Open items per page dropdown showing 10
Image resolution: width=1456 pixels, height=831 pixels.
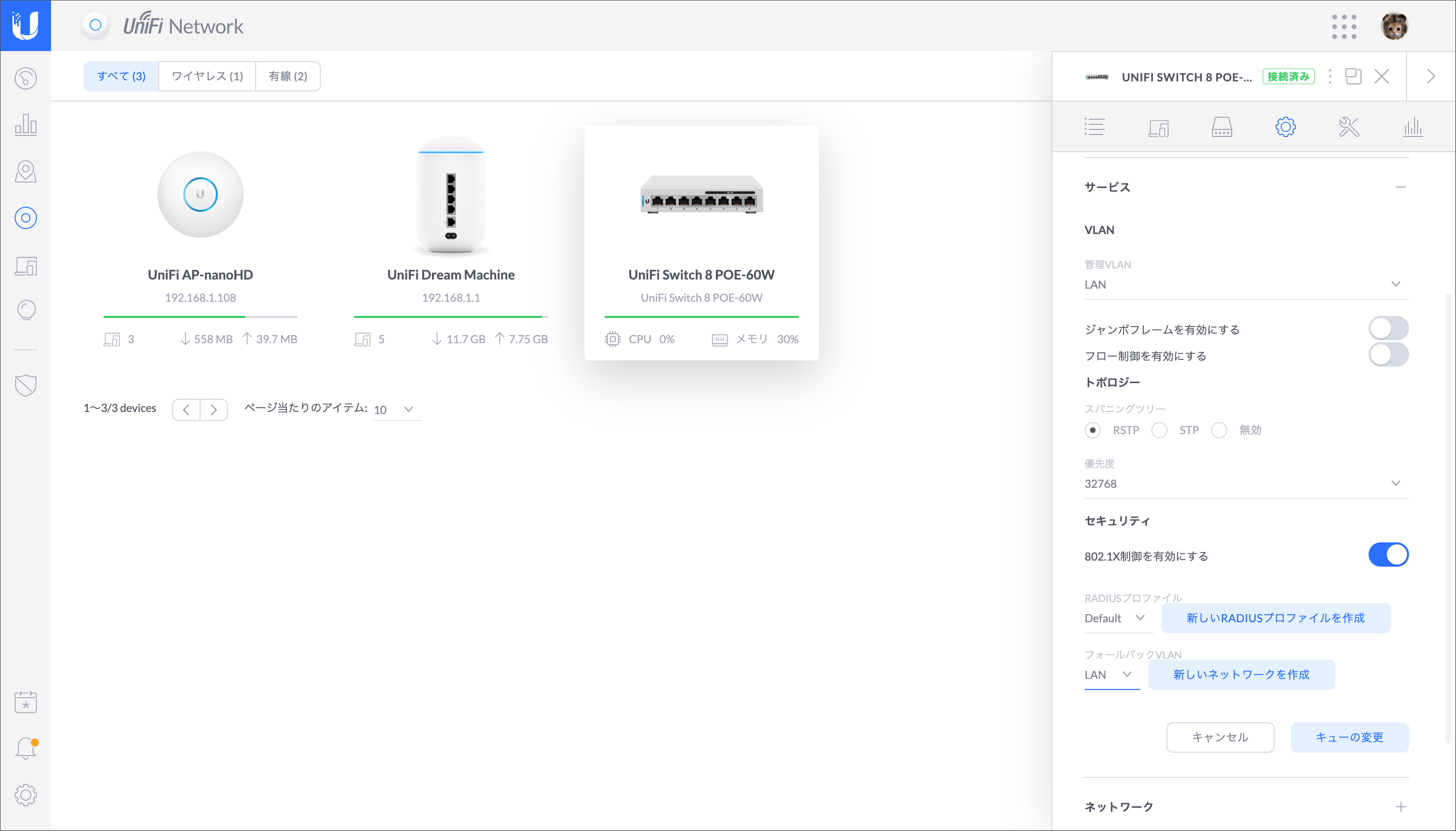click(397, 409)
